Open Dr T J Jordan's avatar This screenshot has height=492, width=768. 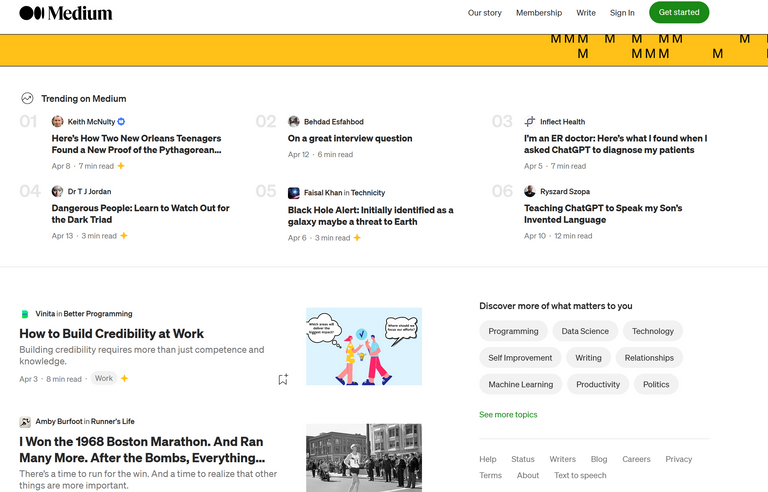click(x=57, y=191)
